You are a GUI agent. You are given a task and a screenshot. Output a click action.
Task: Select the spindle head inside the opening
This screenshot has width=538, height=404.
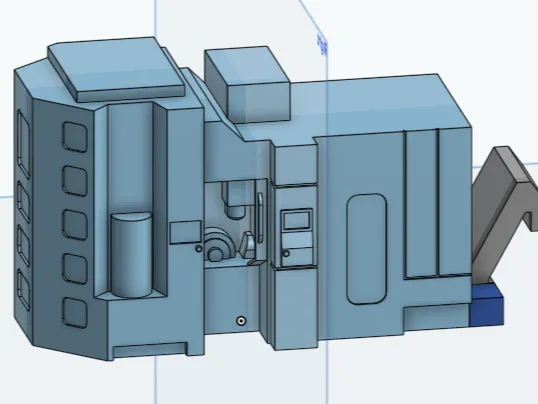(234, 200)
